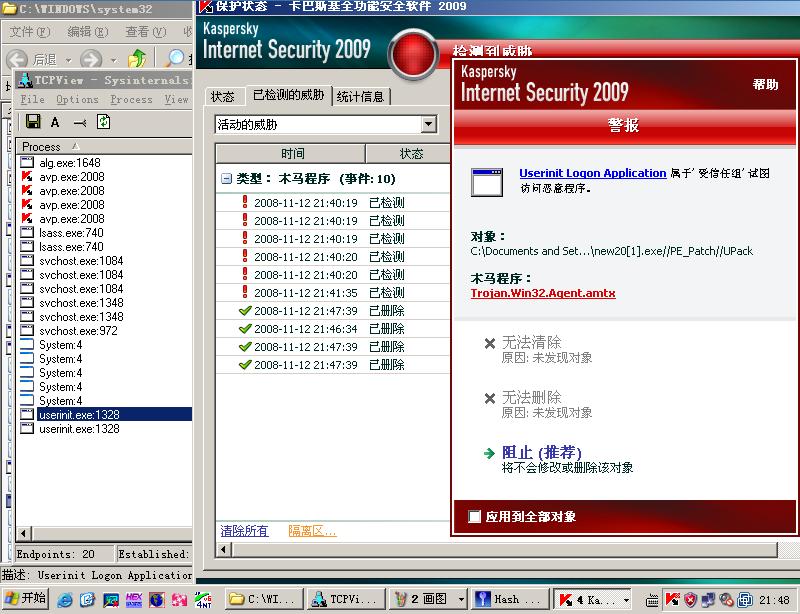Click the 4NT quick launch icon
Screen dimensions: 800x614
click(203, 599)
